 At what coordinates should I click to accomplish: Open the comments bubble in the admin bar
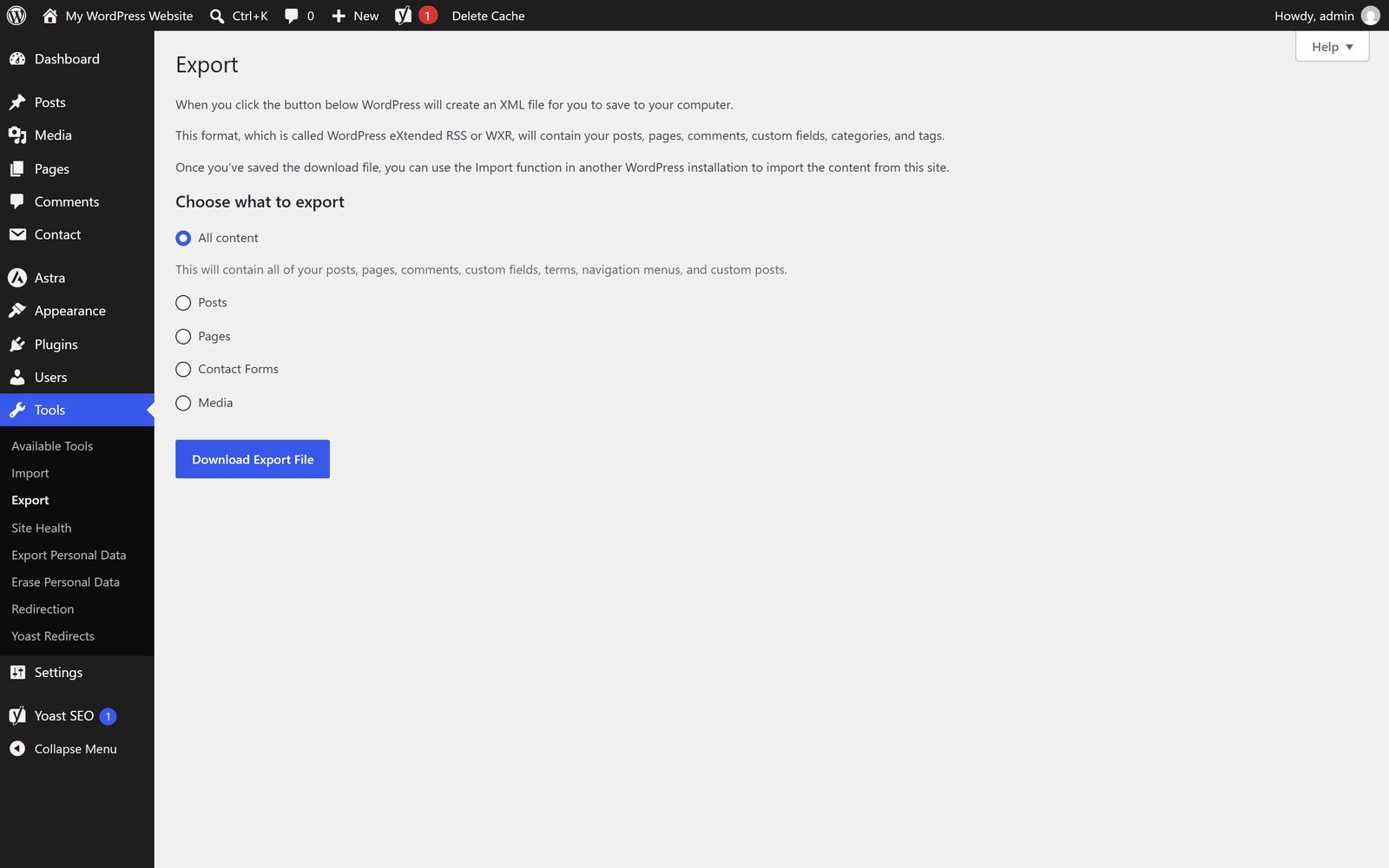[x=292, y=16]
